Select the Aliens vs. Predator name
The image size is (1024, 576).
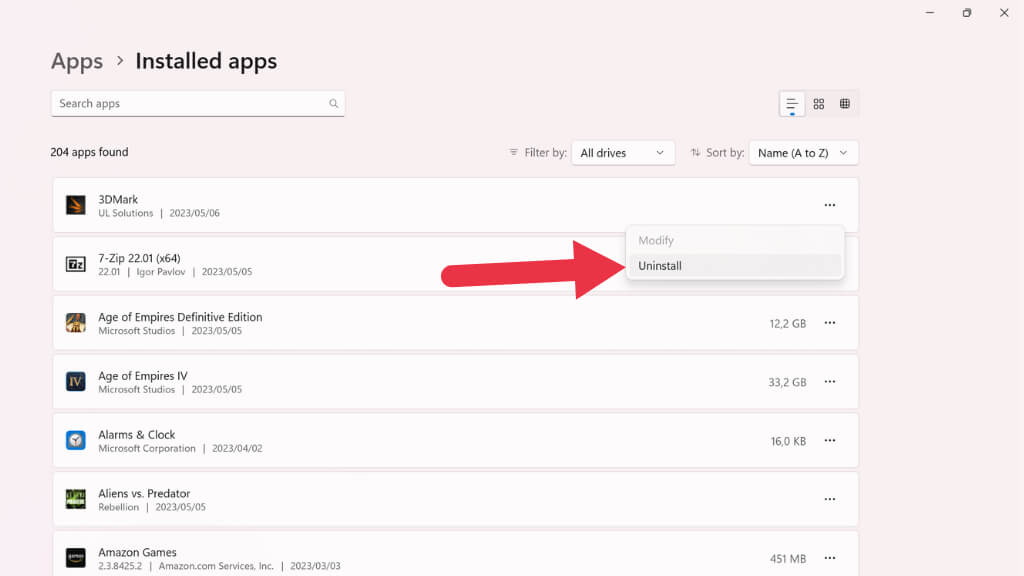click(x=144, y=493)
